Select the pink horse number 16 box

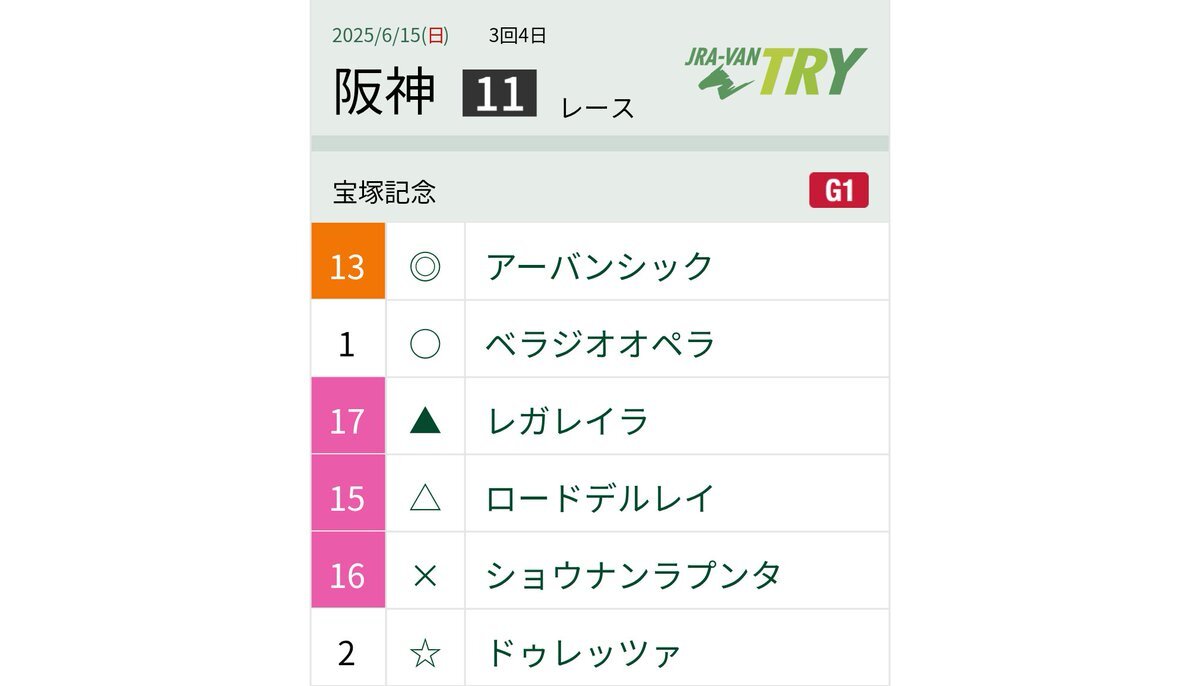pyautogui.click(x=348, y=570)
